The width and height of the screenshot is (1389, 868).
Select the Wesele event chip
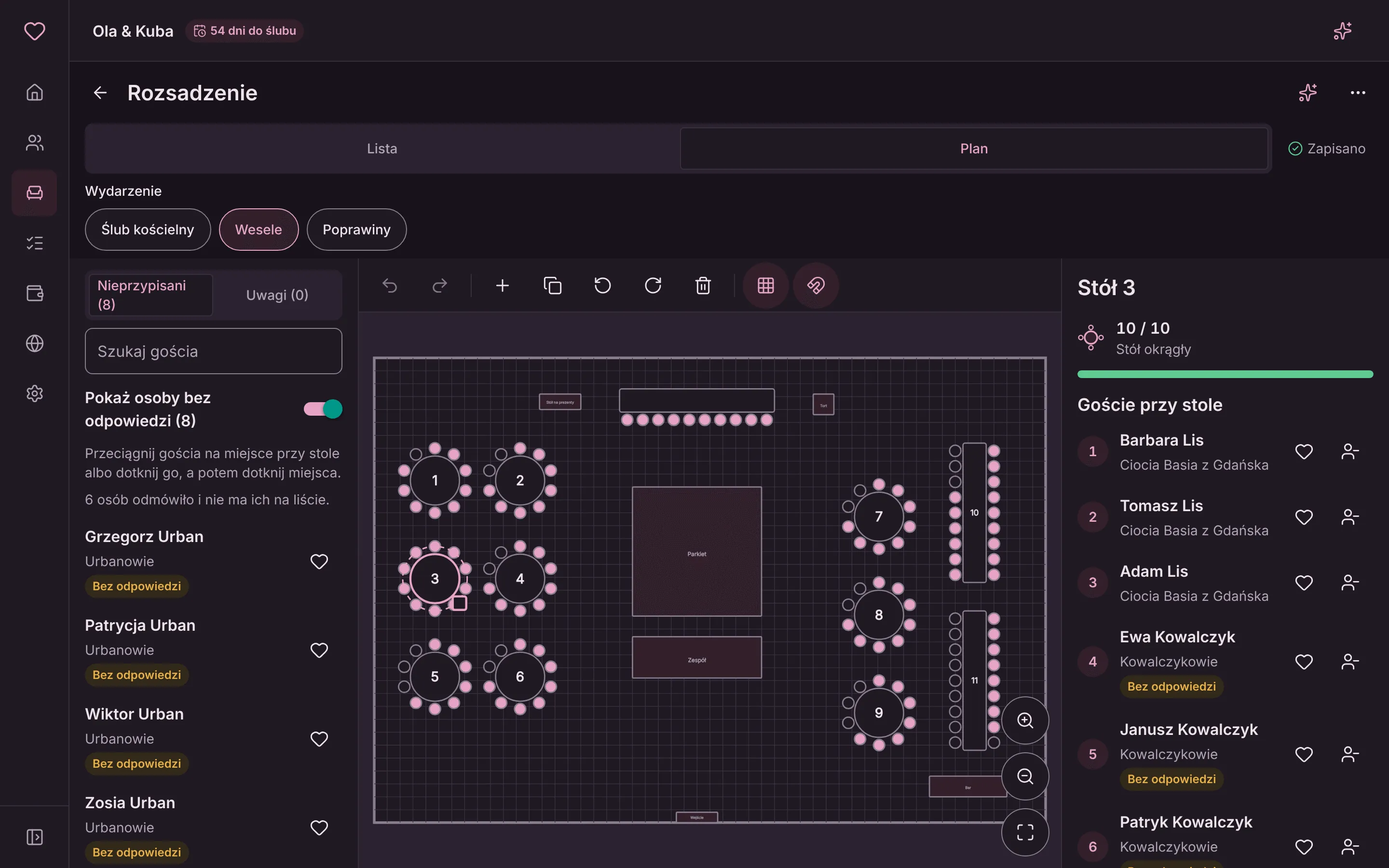(259, 230)
